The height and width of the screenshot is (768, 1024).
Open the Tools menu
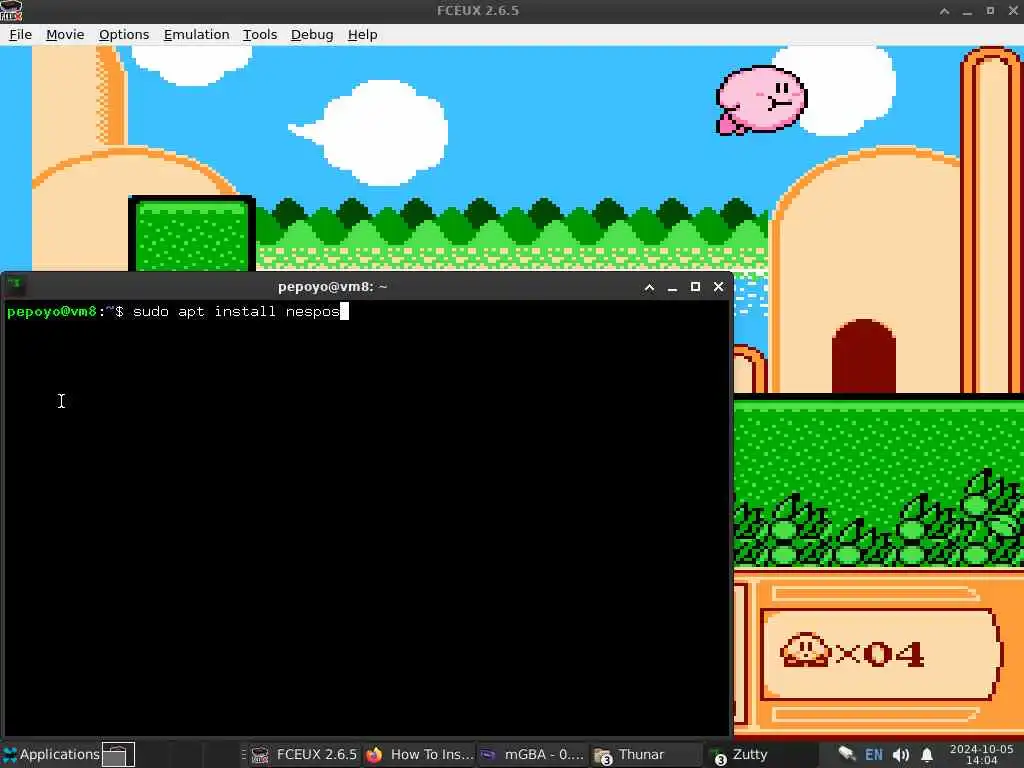coord(260,35)
